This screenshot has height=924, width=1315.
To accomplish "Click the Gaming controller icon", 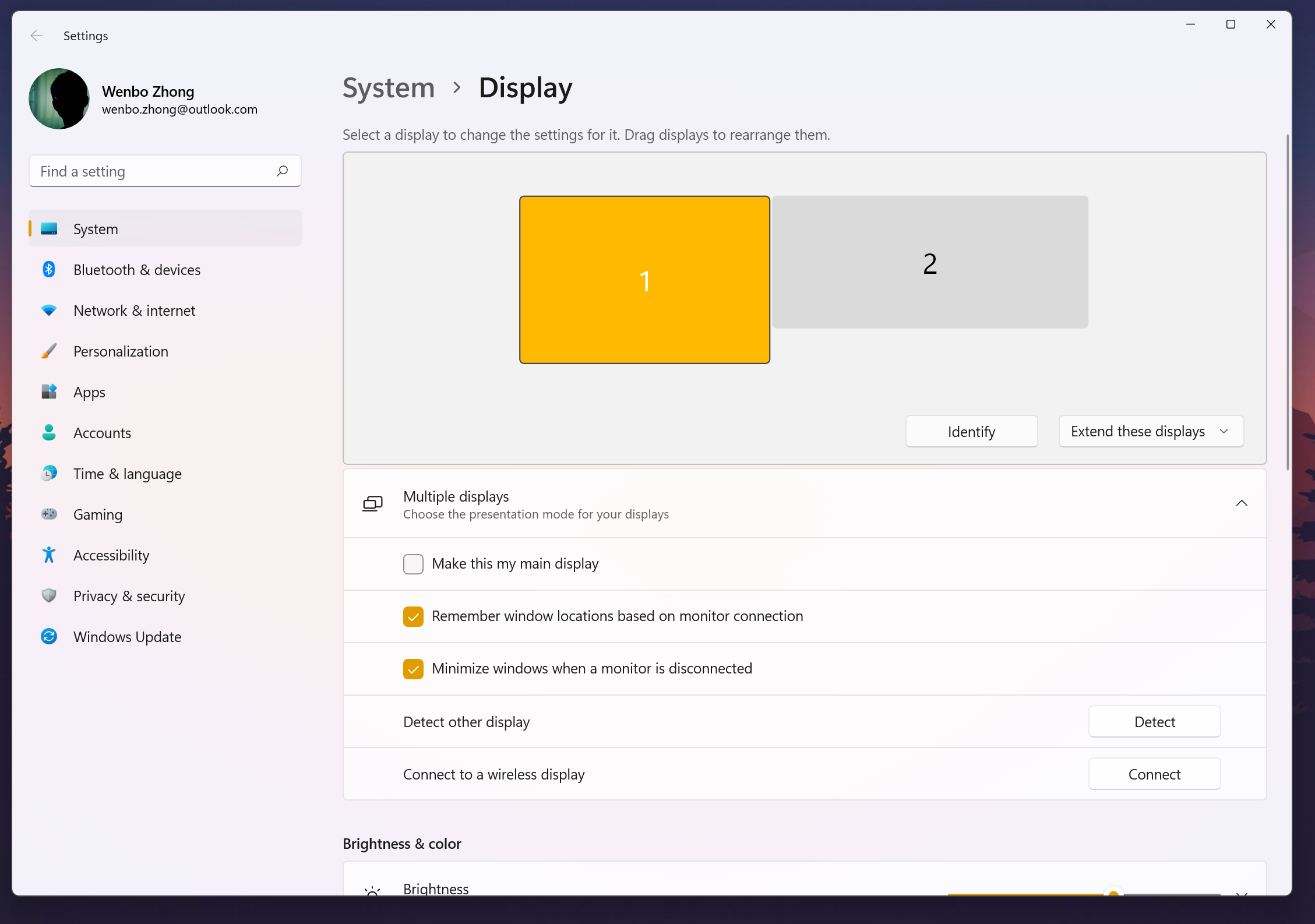I will (x=49, y=514).
